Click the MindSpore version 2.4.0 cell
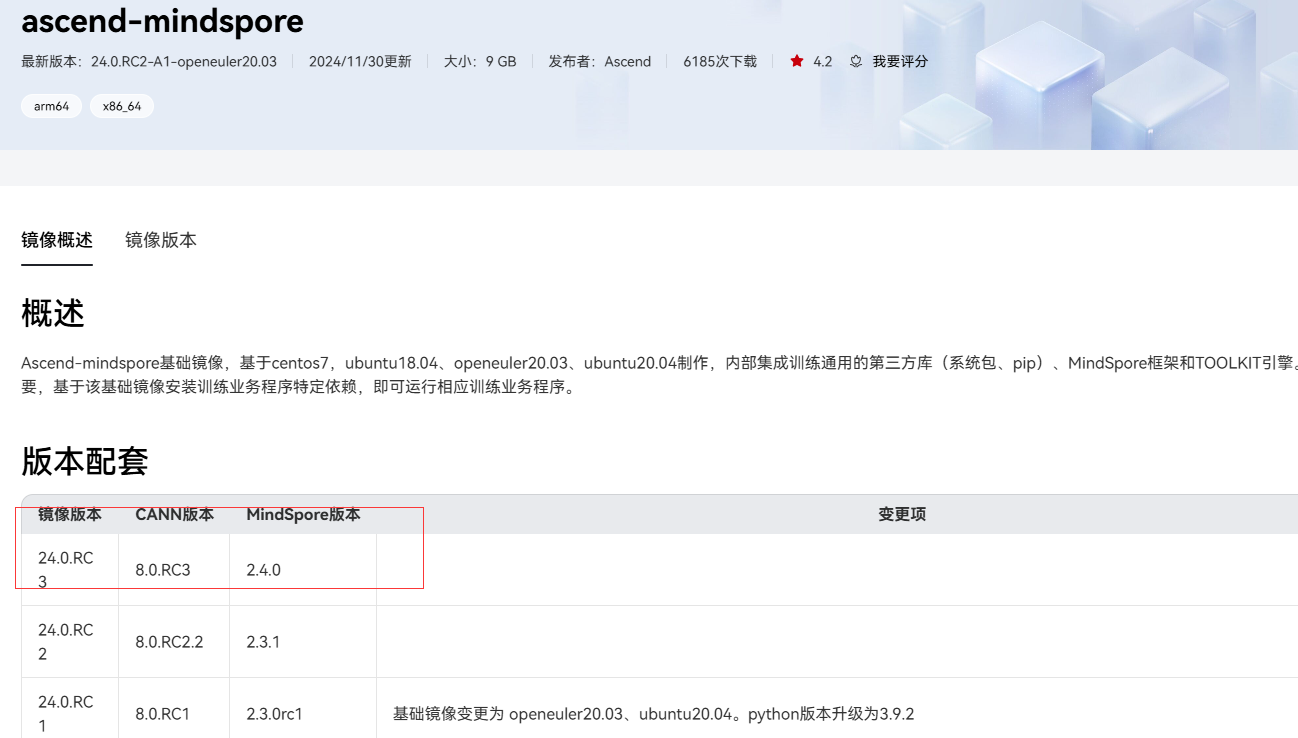 pyautogui.click(x=263, y=569)
